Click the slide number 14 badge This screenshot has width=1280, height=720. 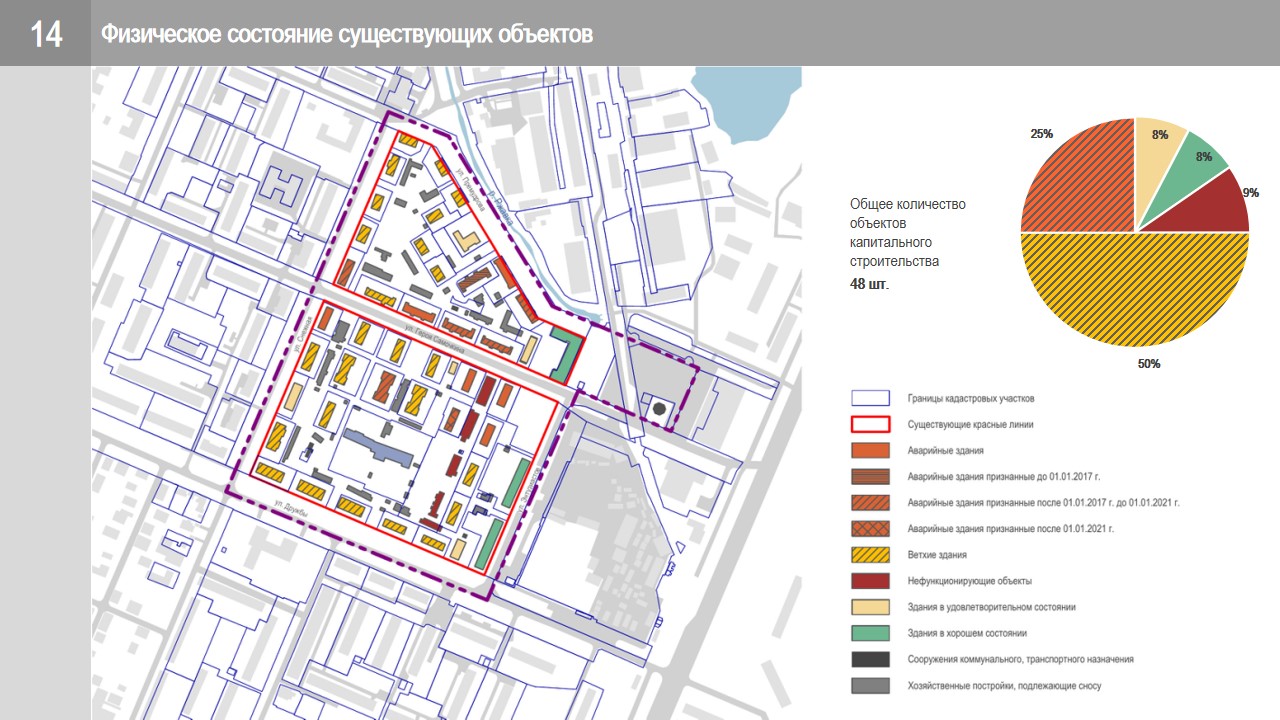(46, 34)
